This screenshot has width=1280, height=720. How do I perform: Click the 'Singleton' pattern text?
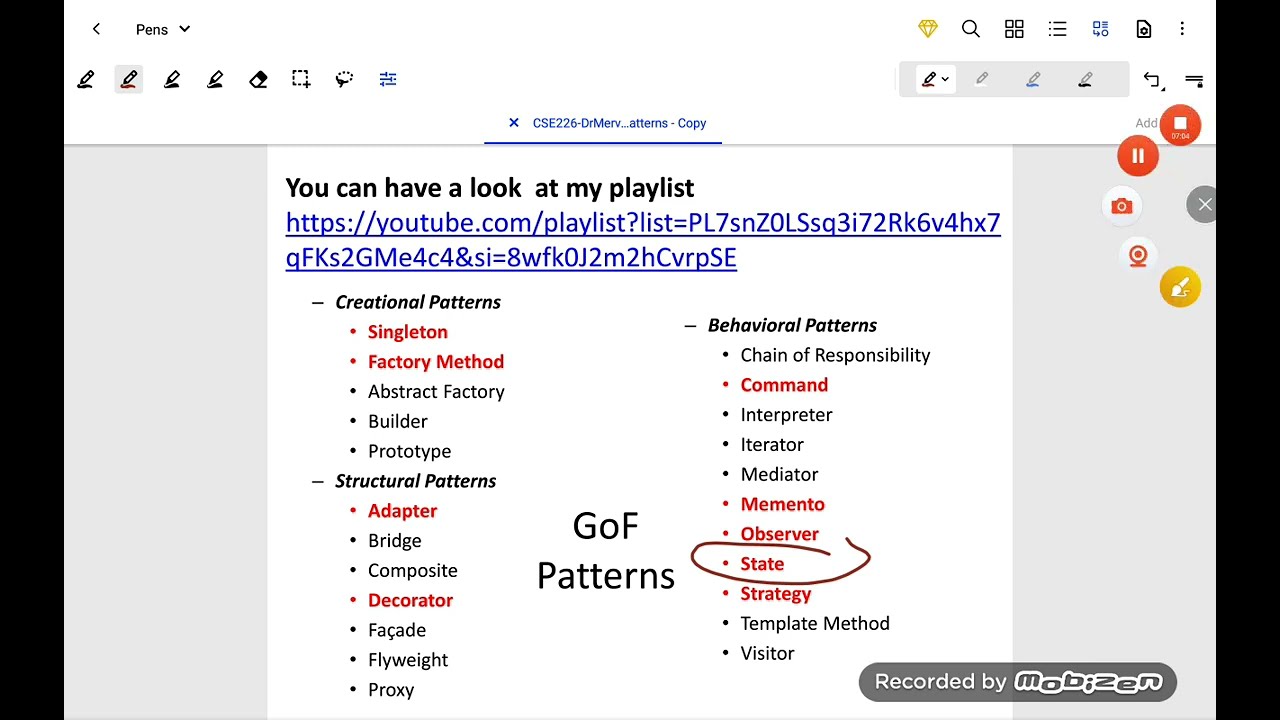click(x=407, y=332)
